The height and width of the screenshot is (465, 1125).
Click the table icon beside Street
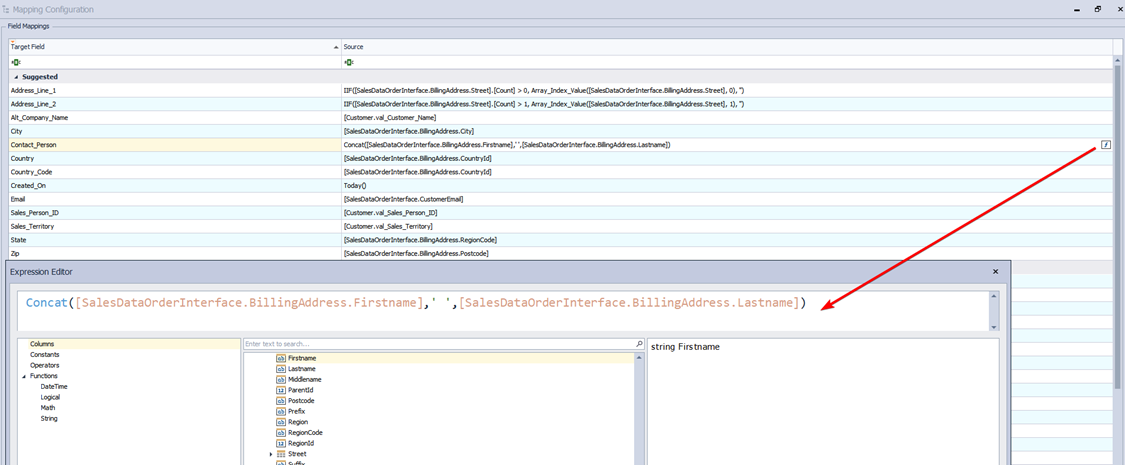(x=281, y=454)
